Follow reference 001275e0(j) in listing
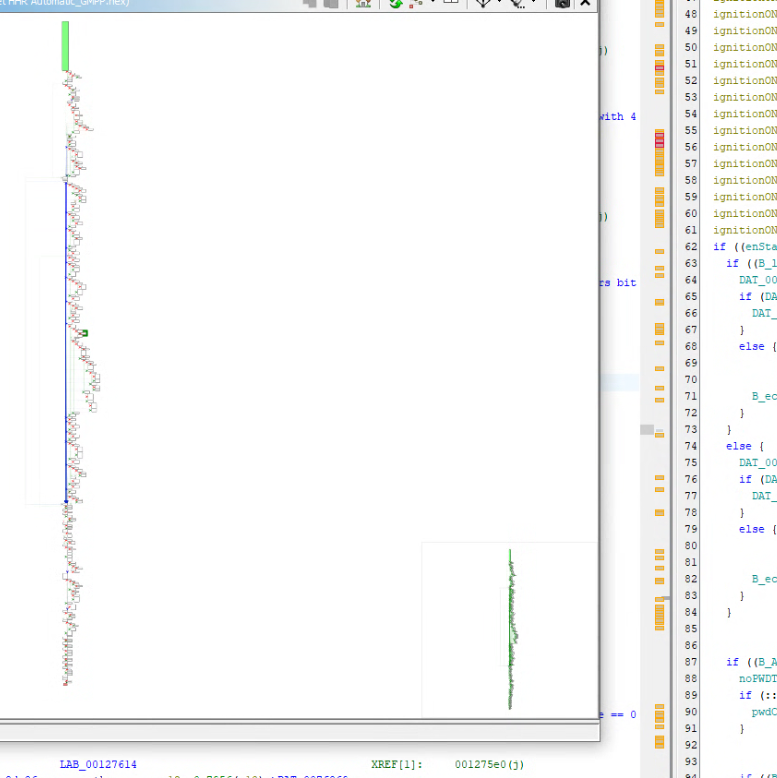 pyautogui.click(x=489, y=764)
